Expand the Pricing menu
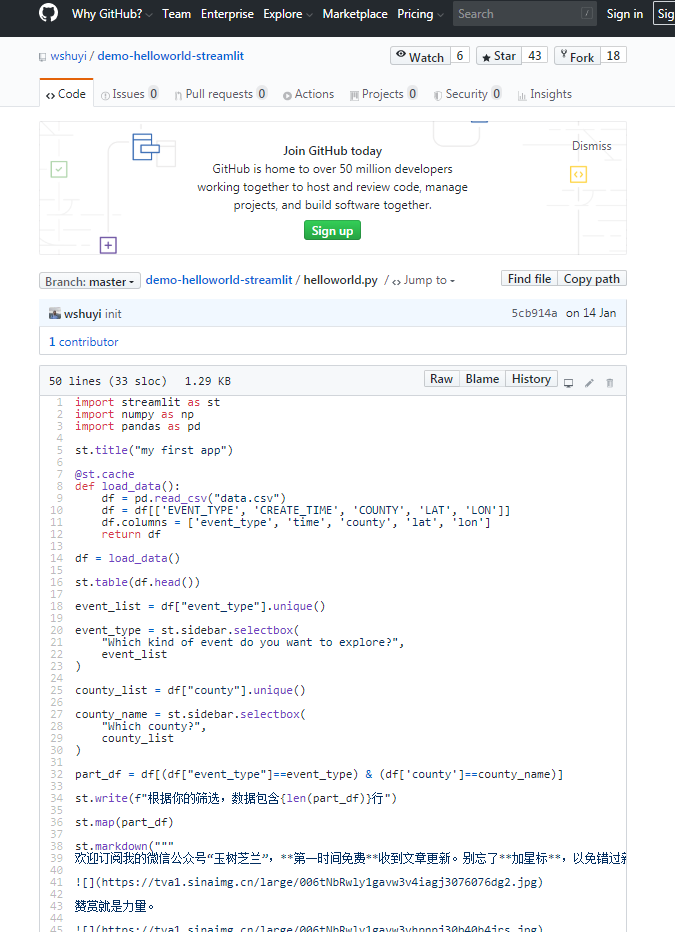The width and height of the screenshot is (675, 932). pyautogui.click(x=420, y=14)
